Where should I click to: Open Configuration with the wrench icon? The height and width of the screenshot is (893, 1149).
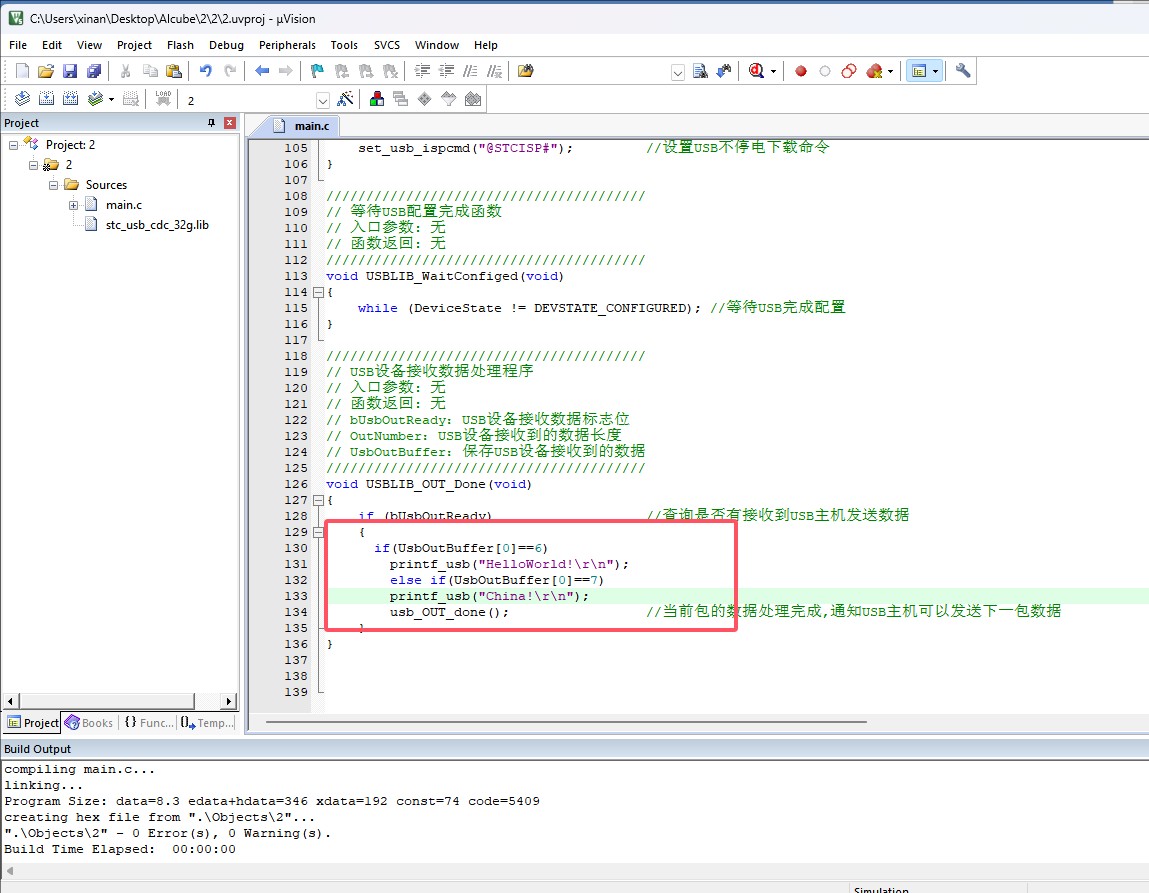(x=963, y=71)
